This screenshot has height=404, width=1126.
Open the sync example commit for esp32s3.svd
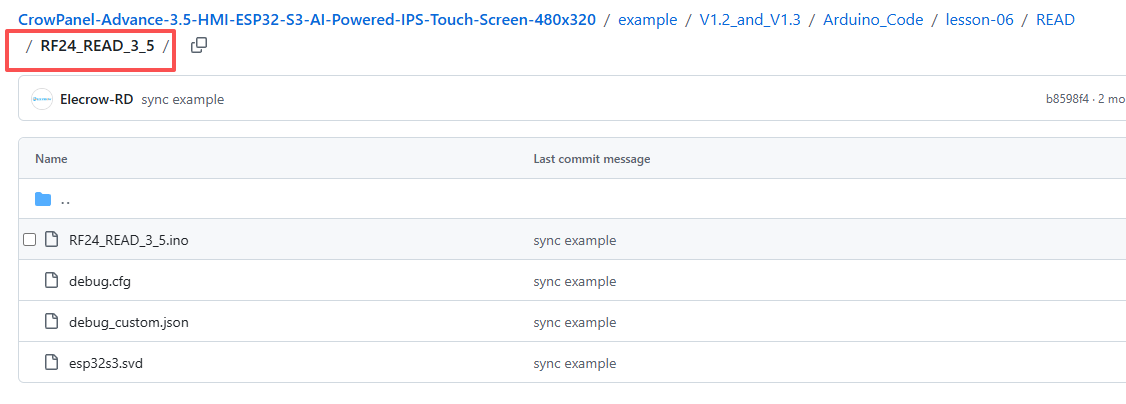(x=574, y=363)
